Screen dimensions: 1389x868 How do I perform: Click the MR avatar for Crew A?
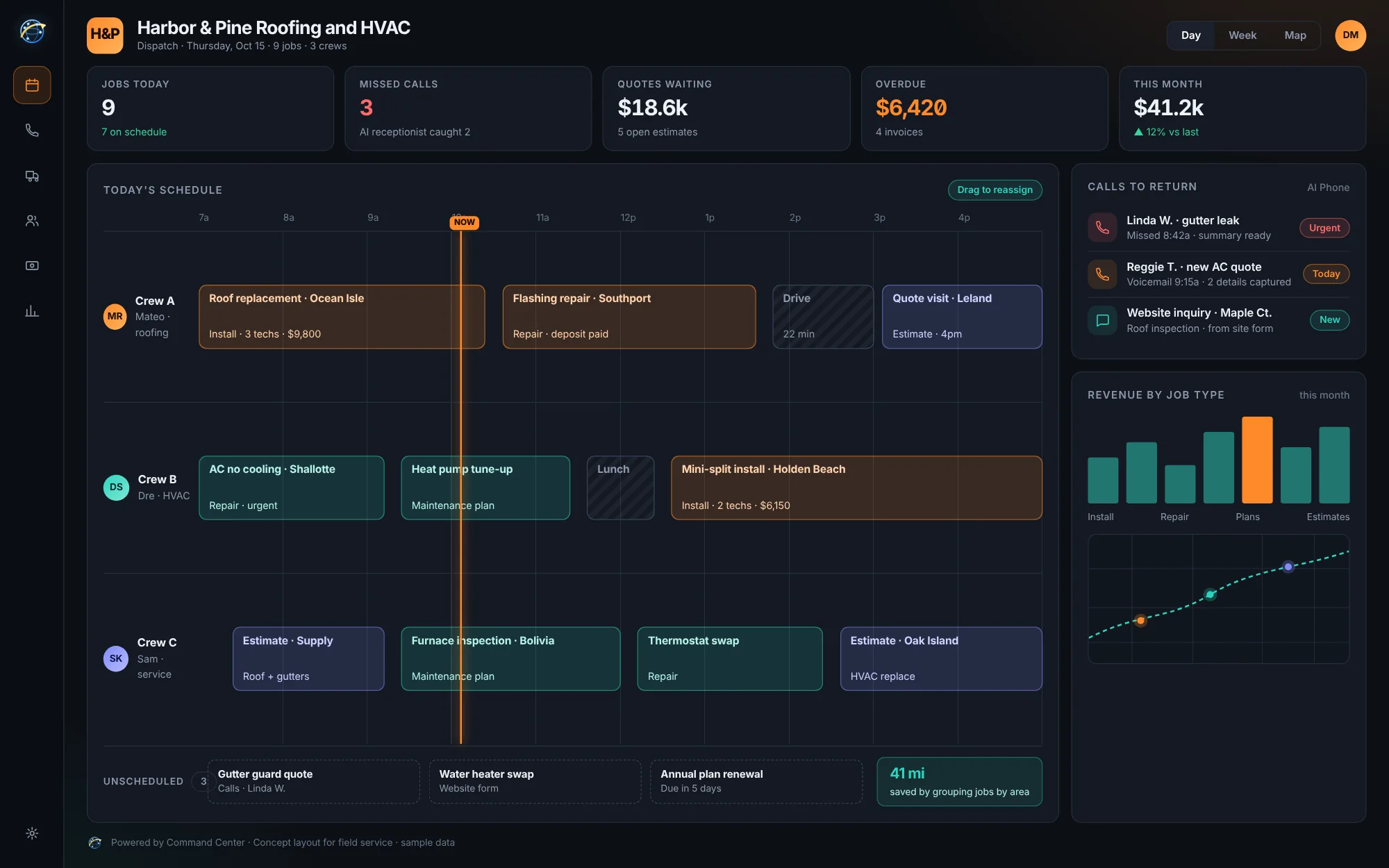click(115, 317)
